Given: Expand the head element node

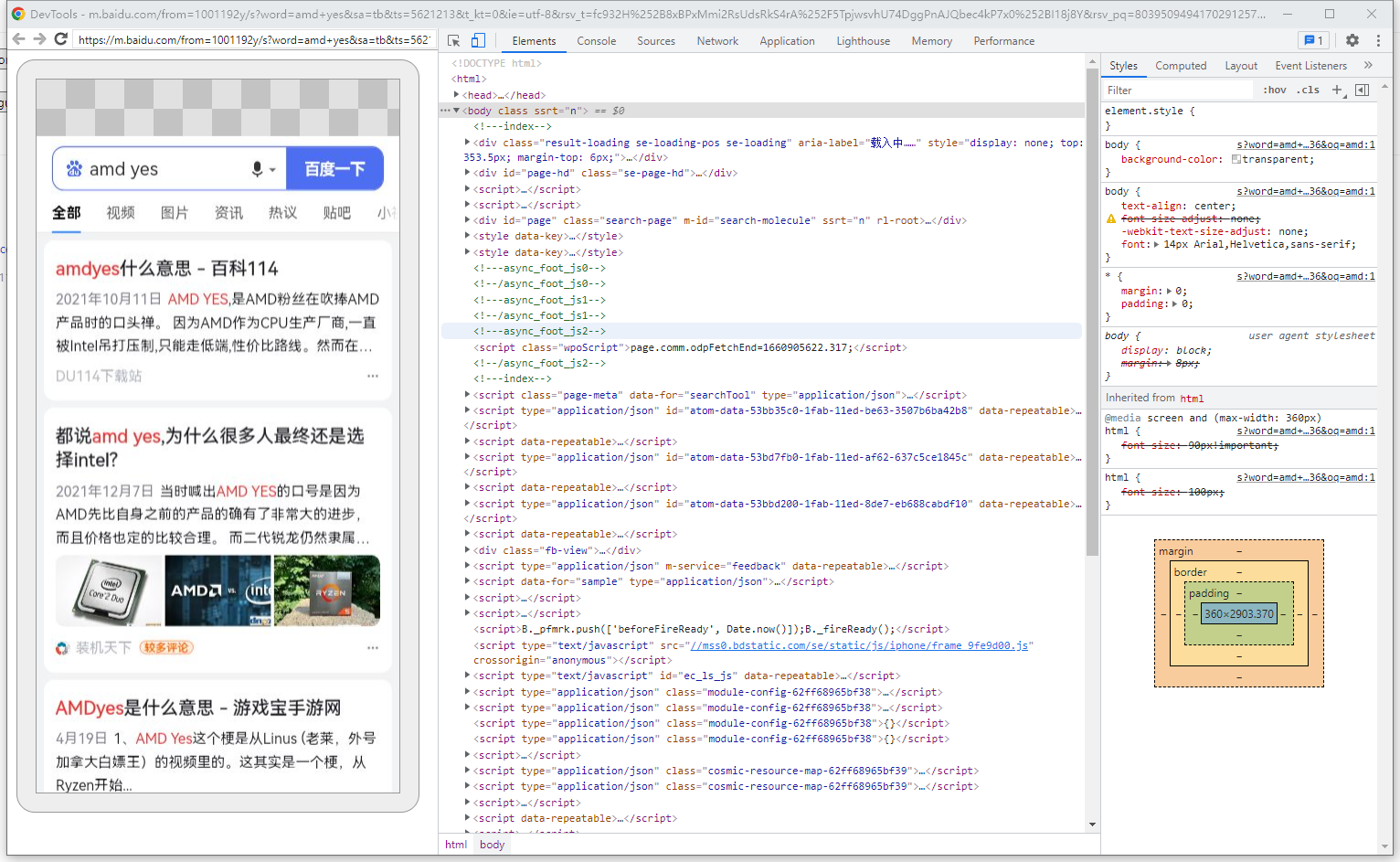Looking at the screenshot, I should (456, 94).
